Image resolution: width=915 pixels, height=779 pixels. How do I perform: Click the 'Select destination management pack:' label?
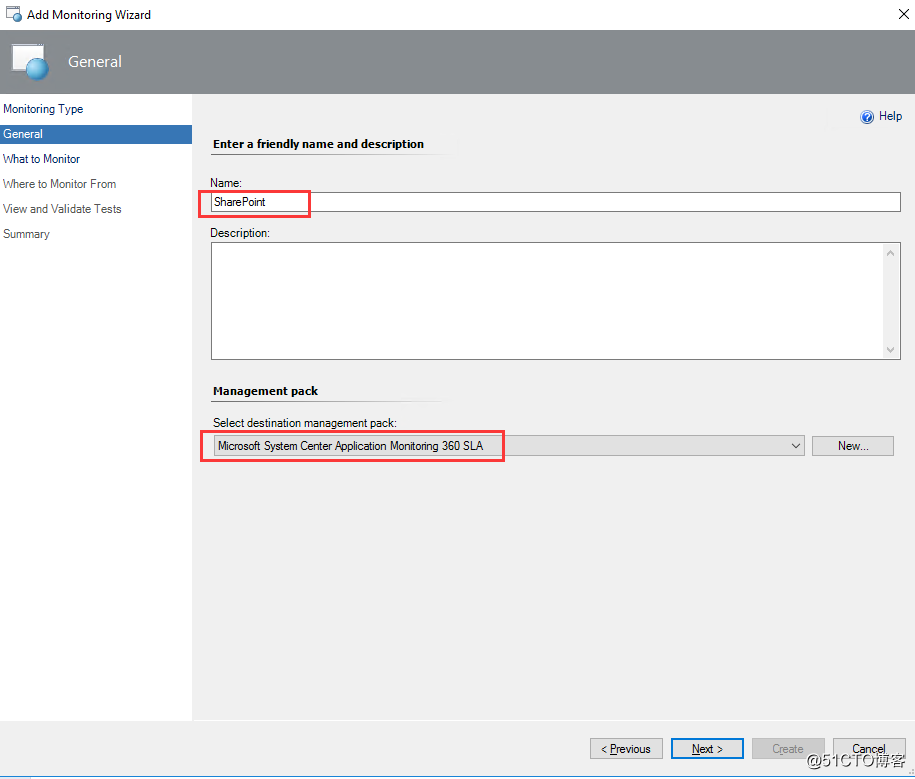305,422
